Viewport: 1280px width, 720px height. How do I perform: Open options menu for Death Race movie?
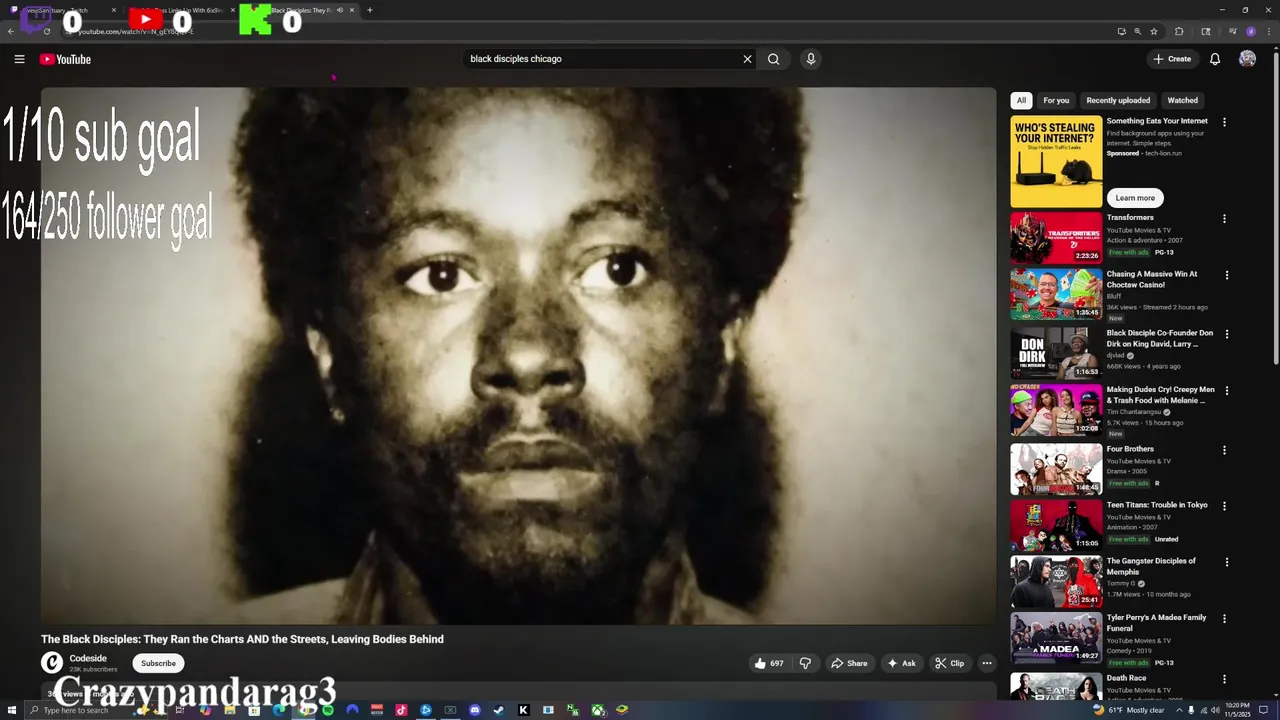(1224, 679)
